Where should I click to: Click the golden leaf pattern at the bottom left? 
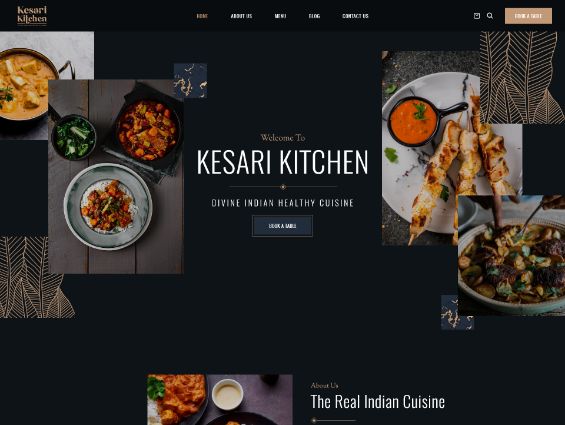click(x=34, y=277)
